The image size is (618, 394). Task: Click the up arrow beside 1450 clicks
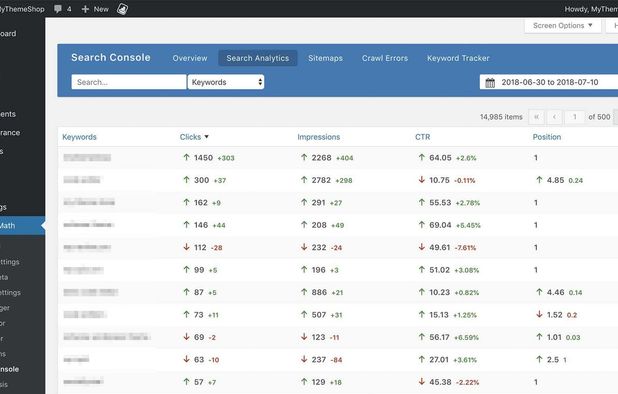[x=186, y=158]
